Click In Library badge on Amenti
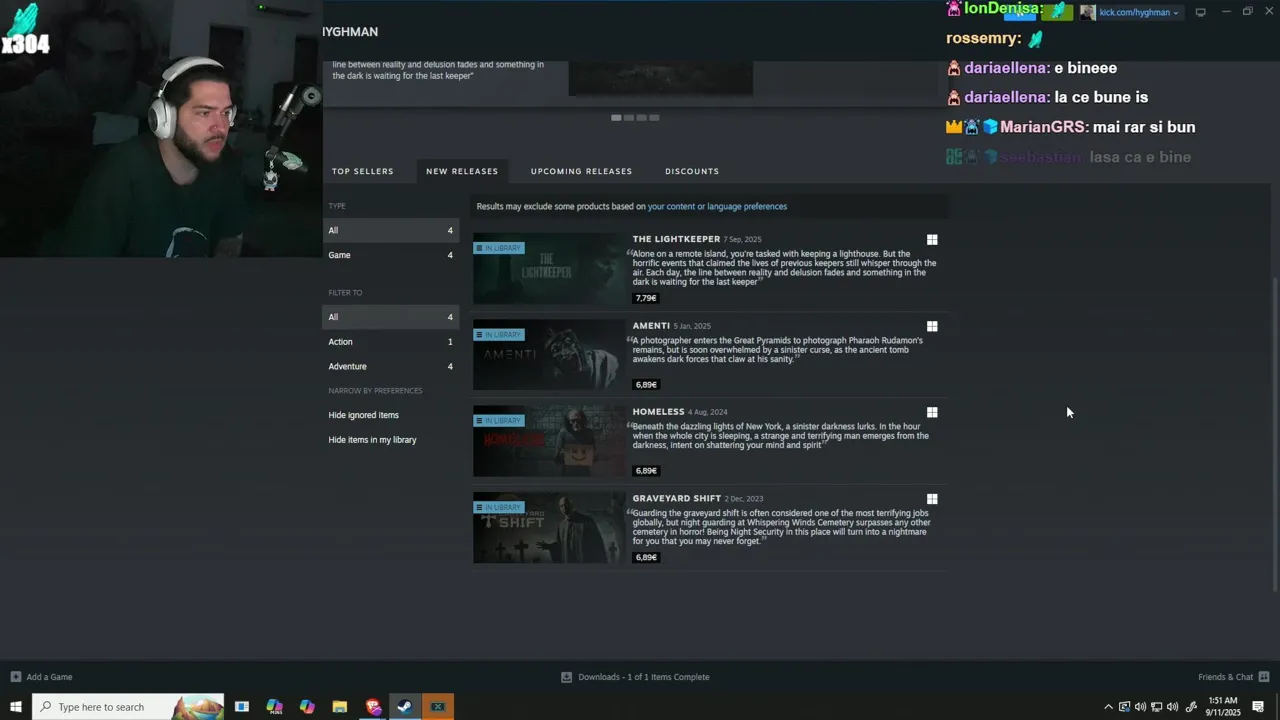The image size is (1280, 720). click(498, 335)
